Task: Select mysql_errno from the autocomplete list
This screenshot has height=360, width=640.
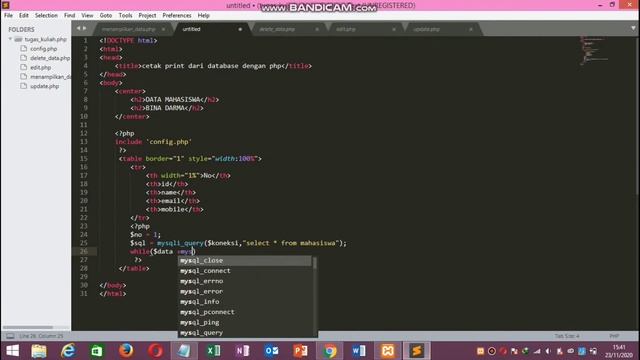Action: click(x=244, y=281)
